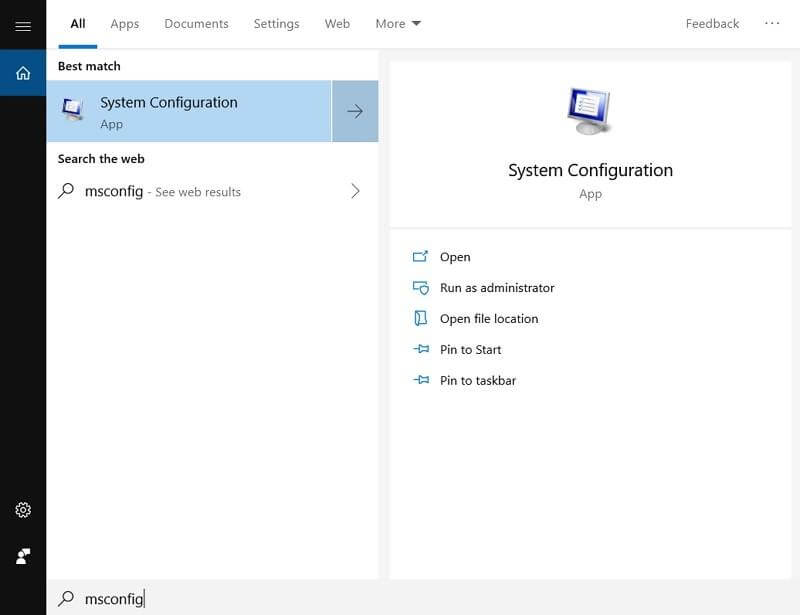Click the user account icon in sidebar

[x=23, y=556]
